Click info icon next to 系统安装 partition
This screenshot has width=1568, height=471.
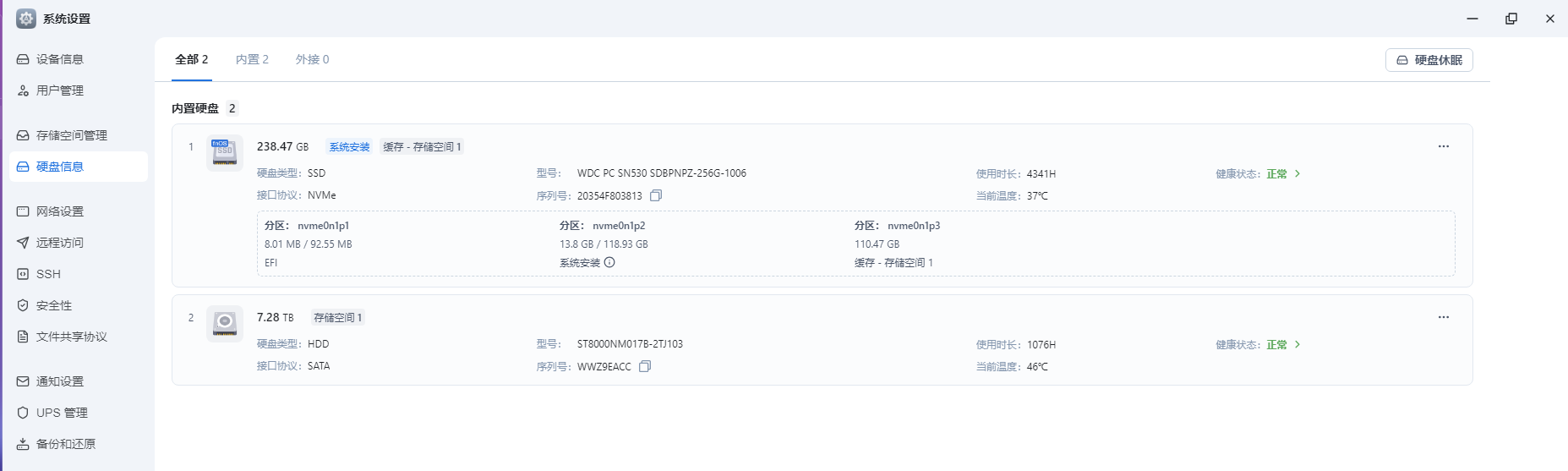click(x=609, y=262)
